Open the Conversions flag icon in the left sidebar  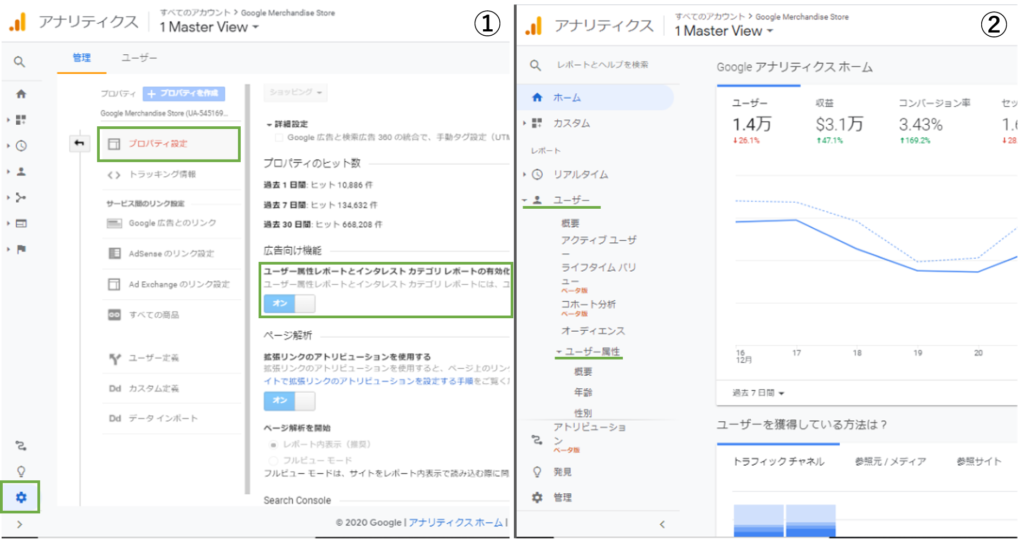click(21, 249)
